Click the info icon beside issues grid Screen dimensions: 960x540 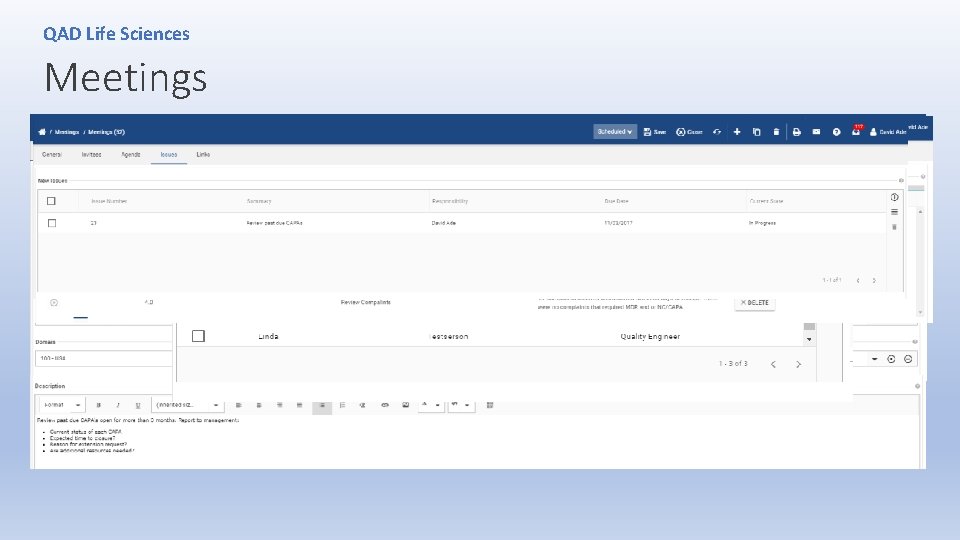(x=894, y=197)
